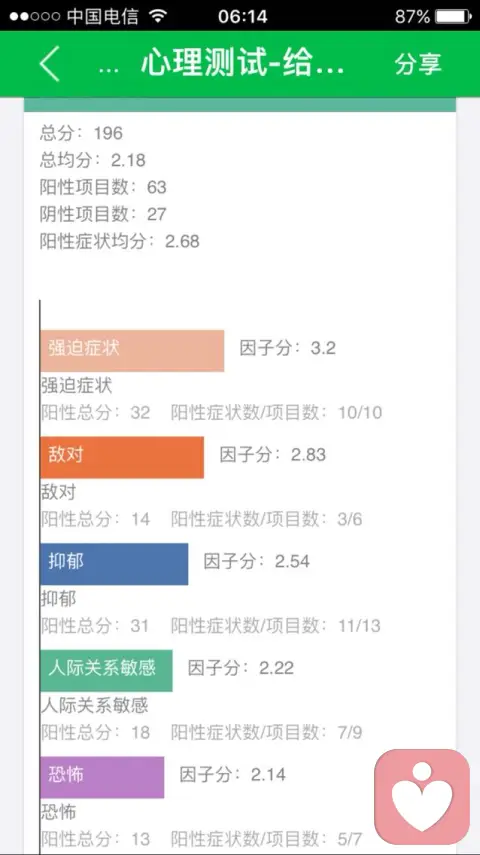
Task: Tap the battery indicator icon
Action: click(x=453, y=16)
